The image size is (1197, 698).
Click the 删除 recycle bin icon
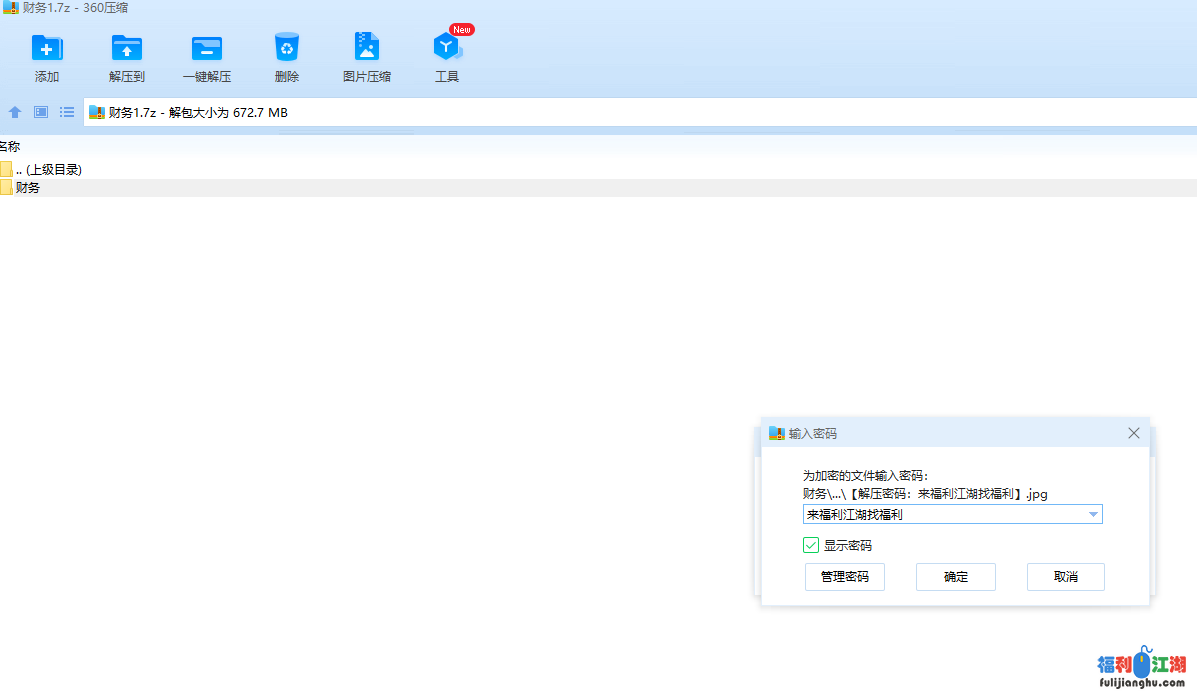pyautogui.click(x=287, y=48)
